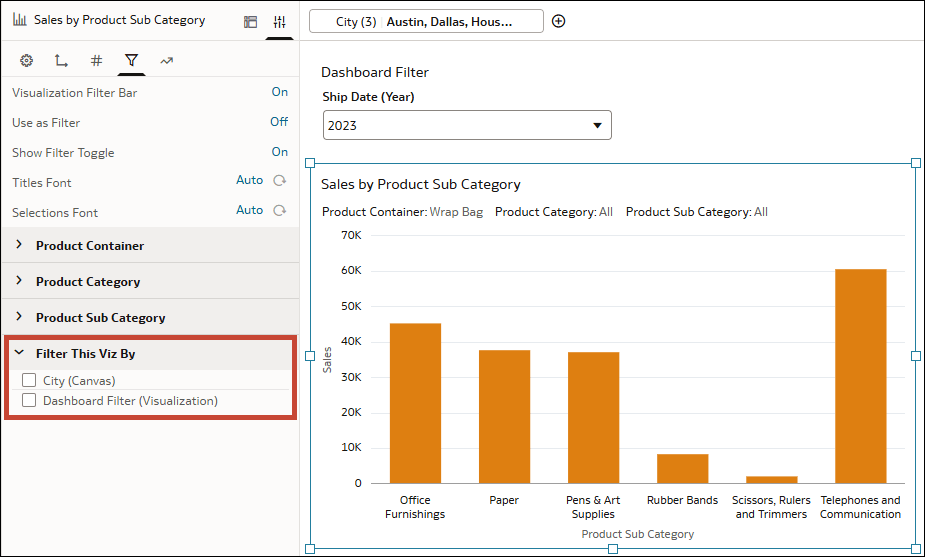The height and width of the screenshot is (557, 925).
Task: Click the add filter plus icon
Action: pos(558,21)
